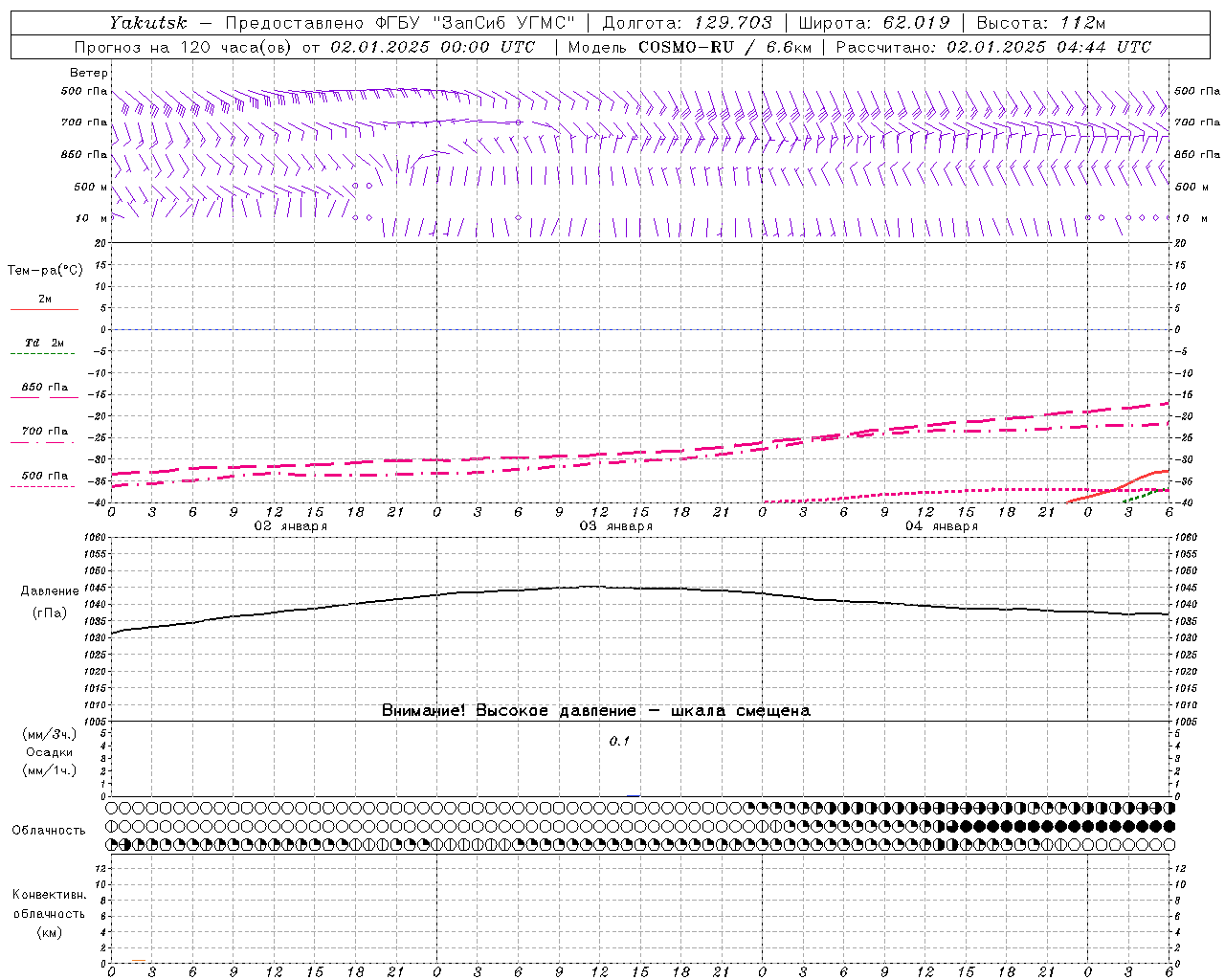Click the Модель COSMO-RU / 6.6км label
The image size is (1225, 980).
689,47
